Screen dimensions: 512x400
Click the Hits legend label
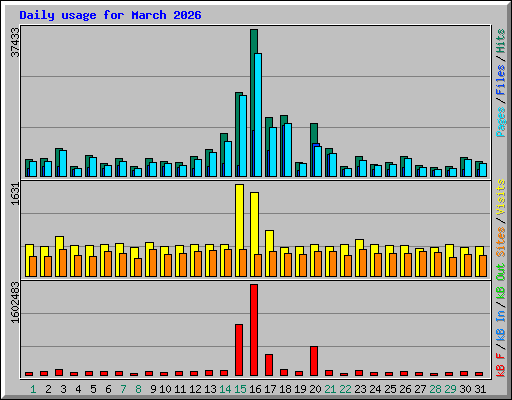pyautogui.click(x=501, y=41)
